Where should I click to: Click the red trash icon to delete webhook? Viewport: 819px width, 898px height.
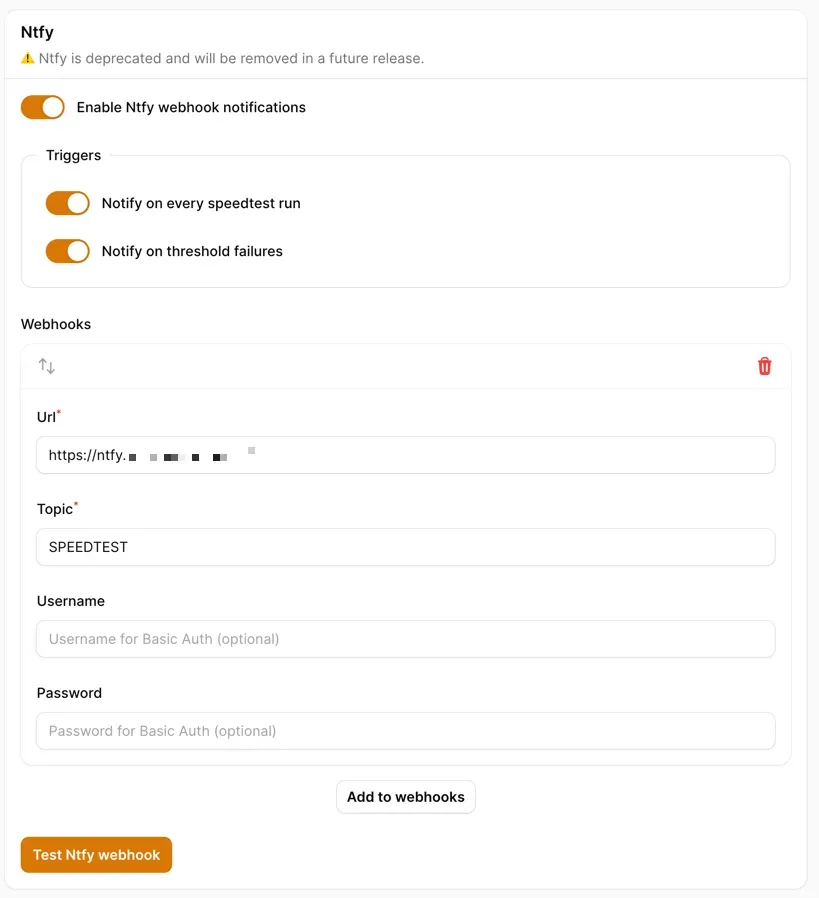click(x=764, y=366)
